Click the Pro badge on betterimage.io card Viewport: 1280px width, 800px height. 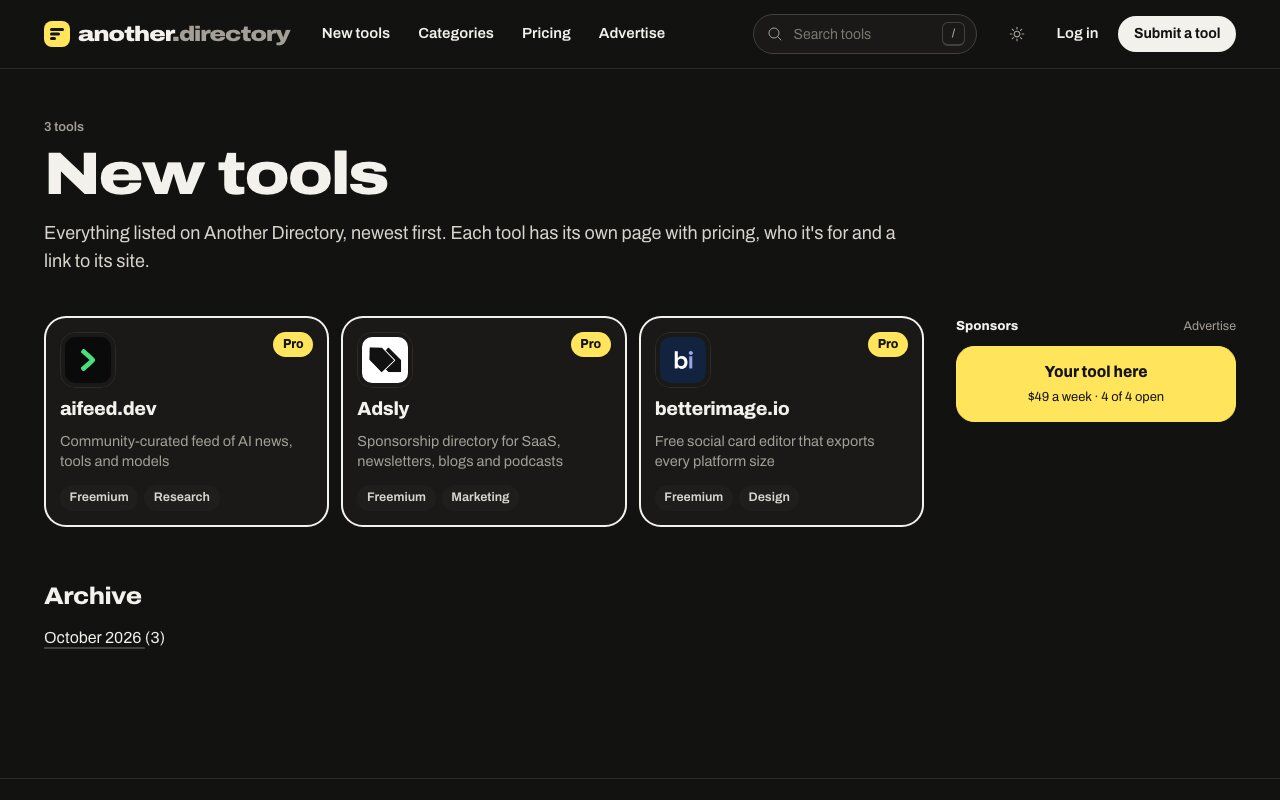pos(888,344)
